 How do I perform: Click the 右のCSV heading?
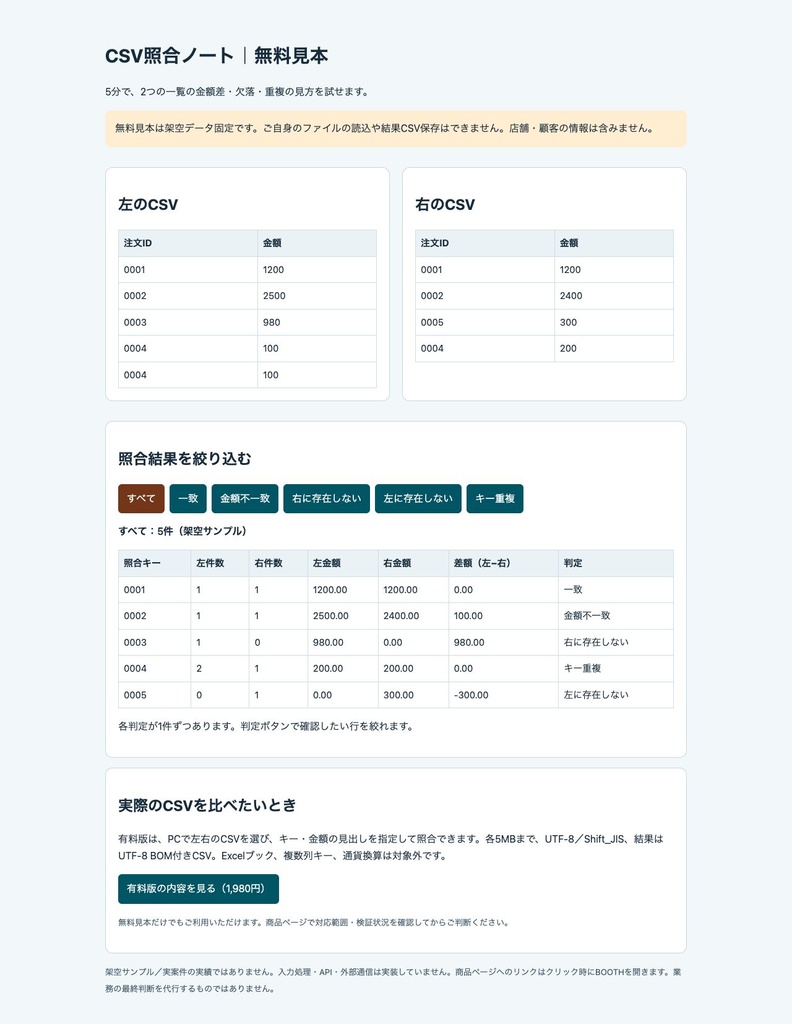coord(445,204)
